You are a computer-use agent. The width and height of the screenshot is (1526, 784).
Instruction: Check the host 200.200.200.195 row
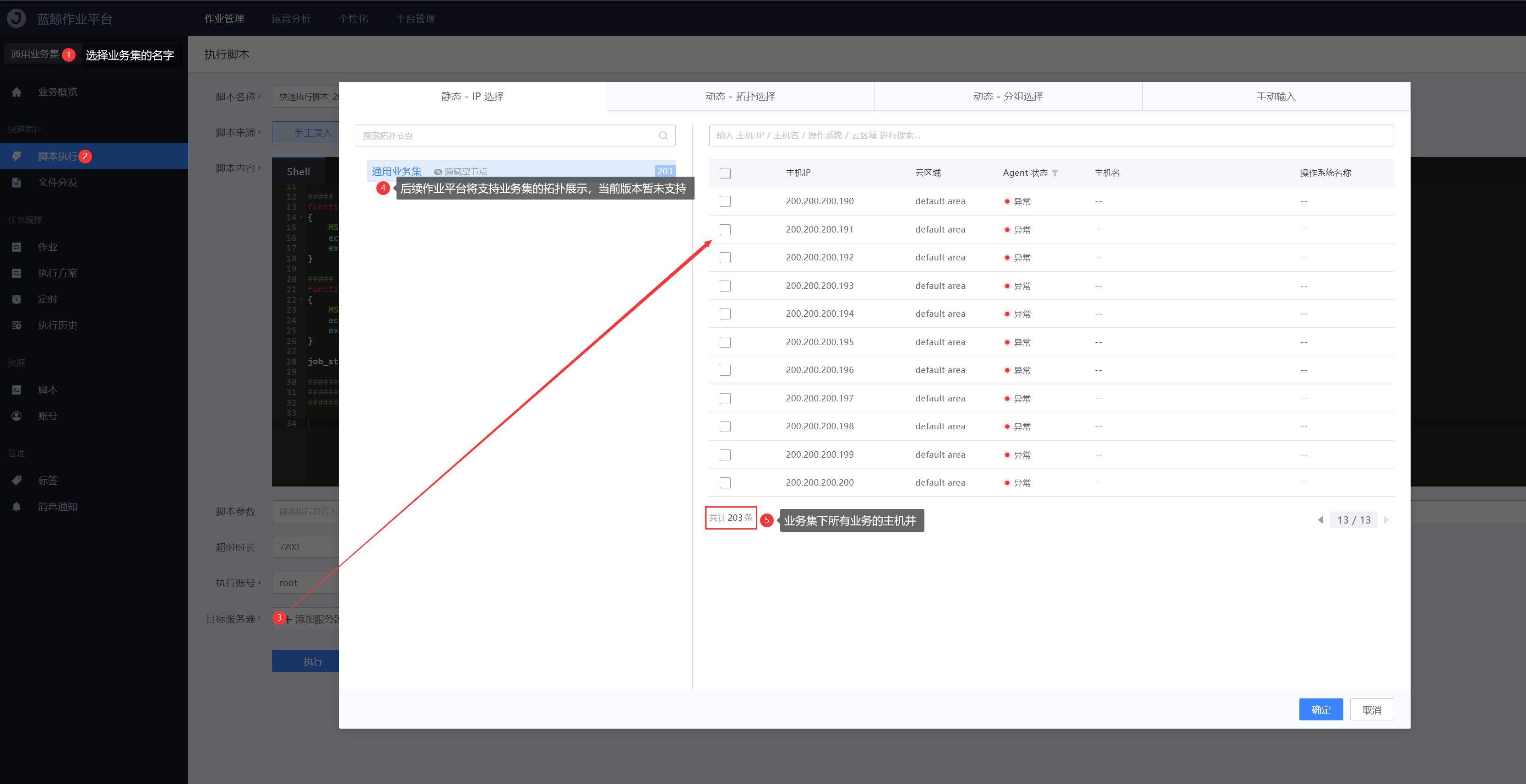point(725,342)
